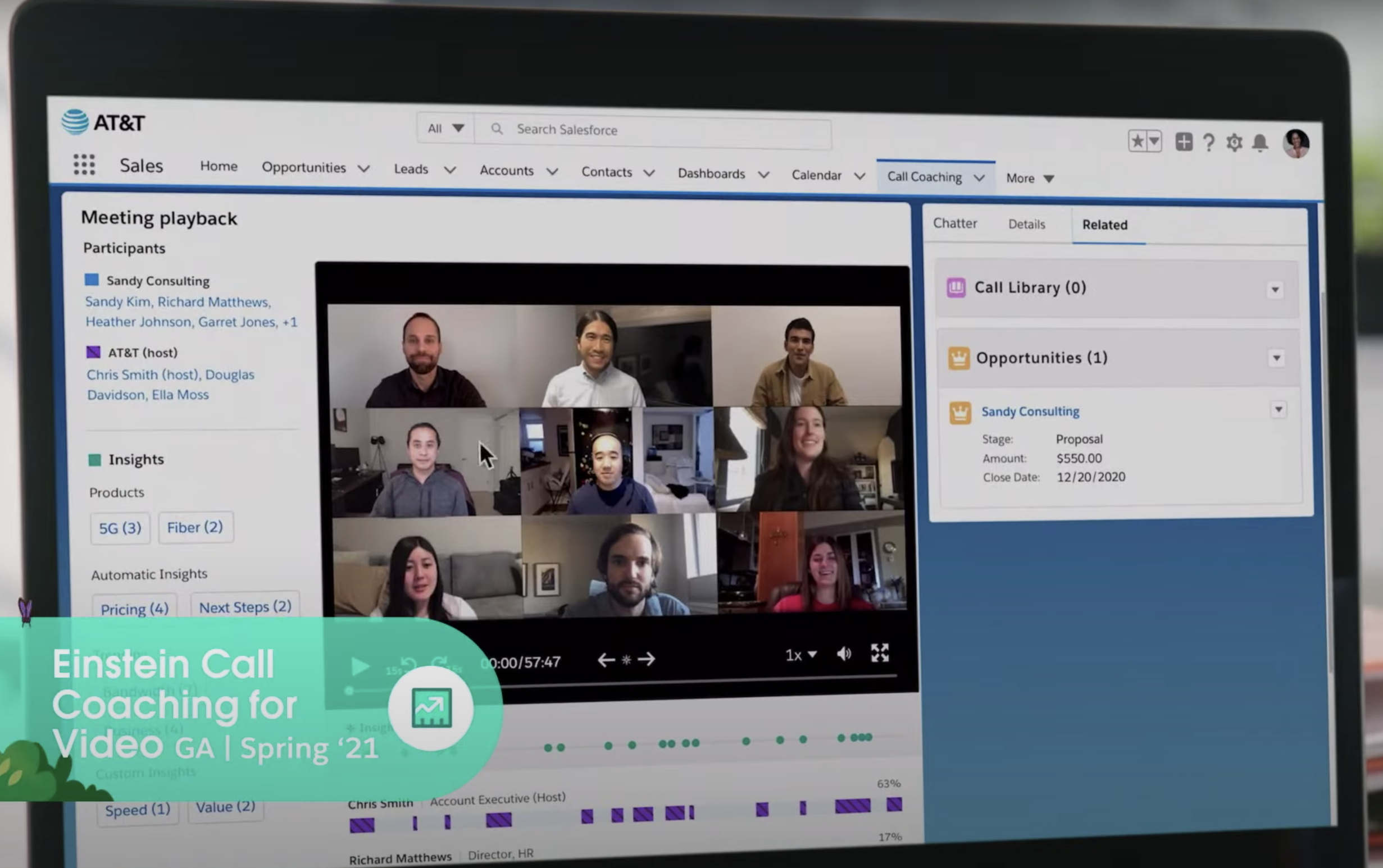Viewport: 1383px width, 868px height.
Task: Toggle the Next Steps (2) insight
Action: point(245,607)
